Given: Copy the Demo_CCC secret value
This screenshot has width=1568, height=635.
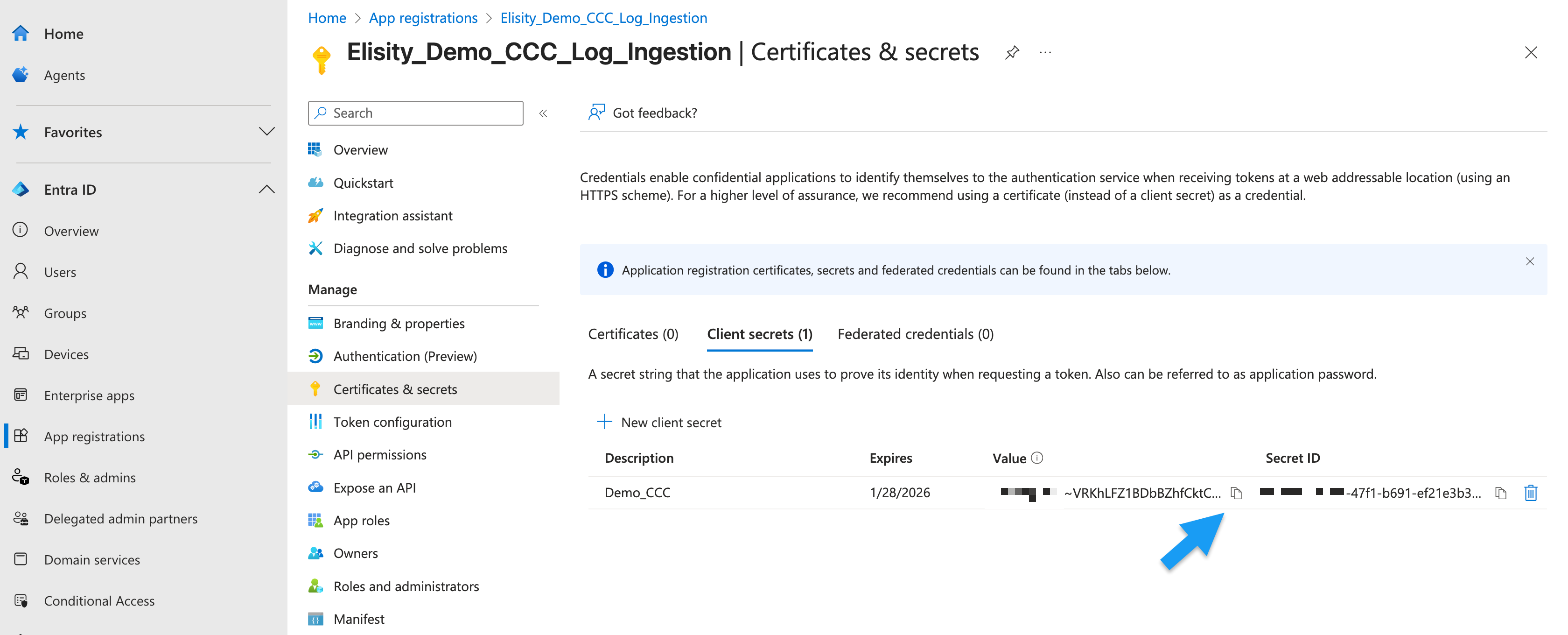Looking at the screenshot, I should 1236,493.
